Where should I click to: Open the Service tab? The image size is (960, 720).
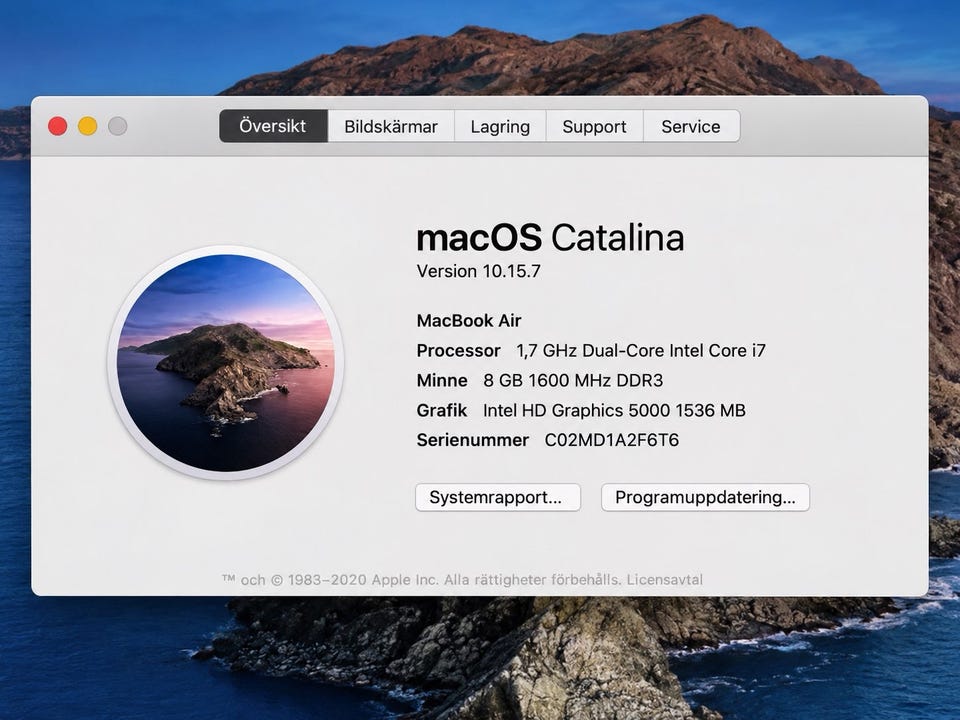click(x=691, y=126)
